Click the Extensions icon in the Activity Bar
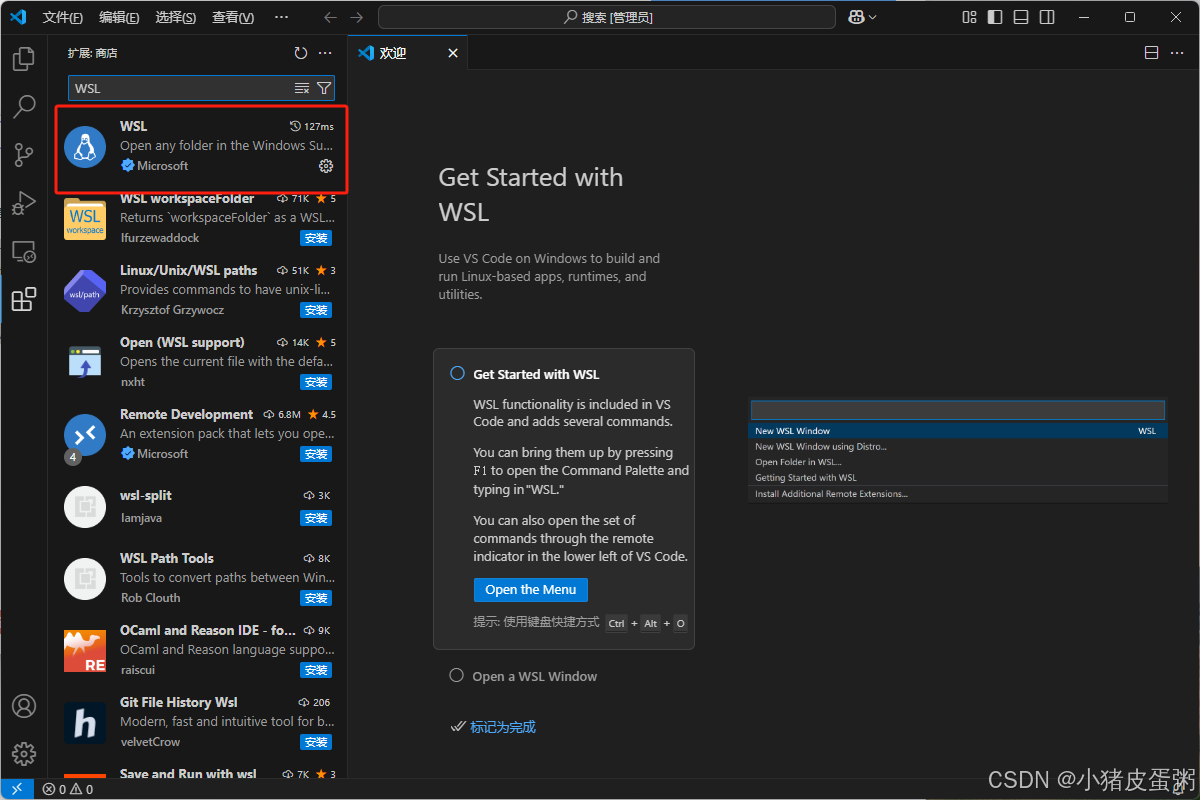The width and height of the screenshot is (1200, 800). tap(23, 299)
